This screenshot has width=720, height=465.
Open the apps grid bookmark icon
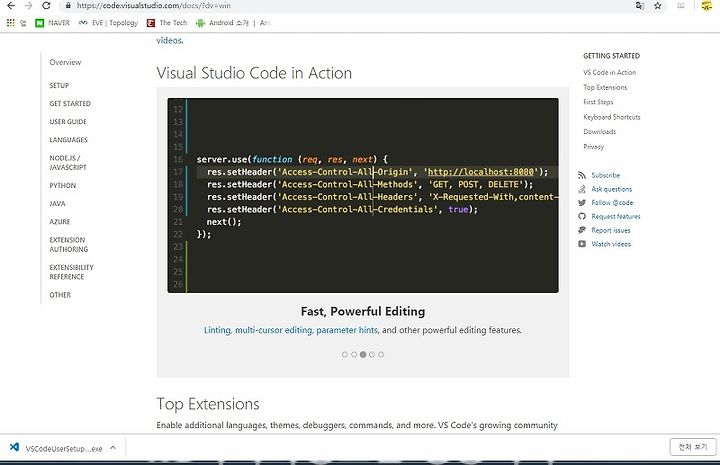click(11, 22)
